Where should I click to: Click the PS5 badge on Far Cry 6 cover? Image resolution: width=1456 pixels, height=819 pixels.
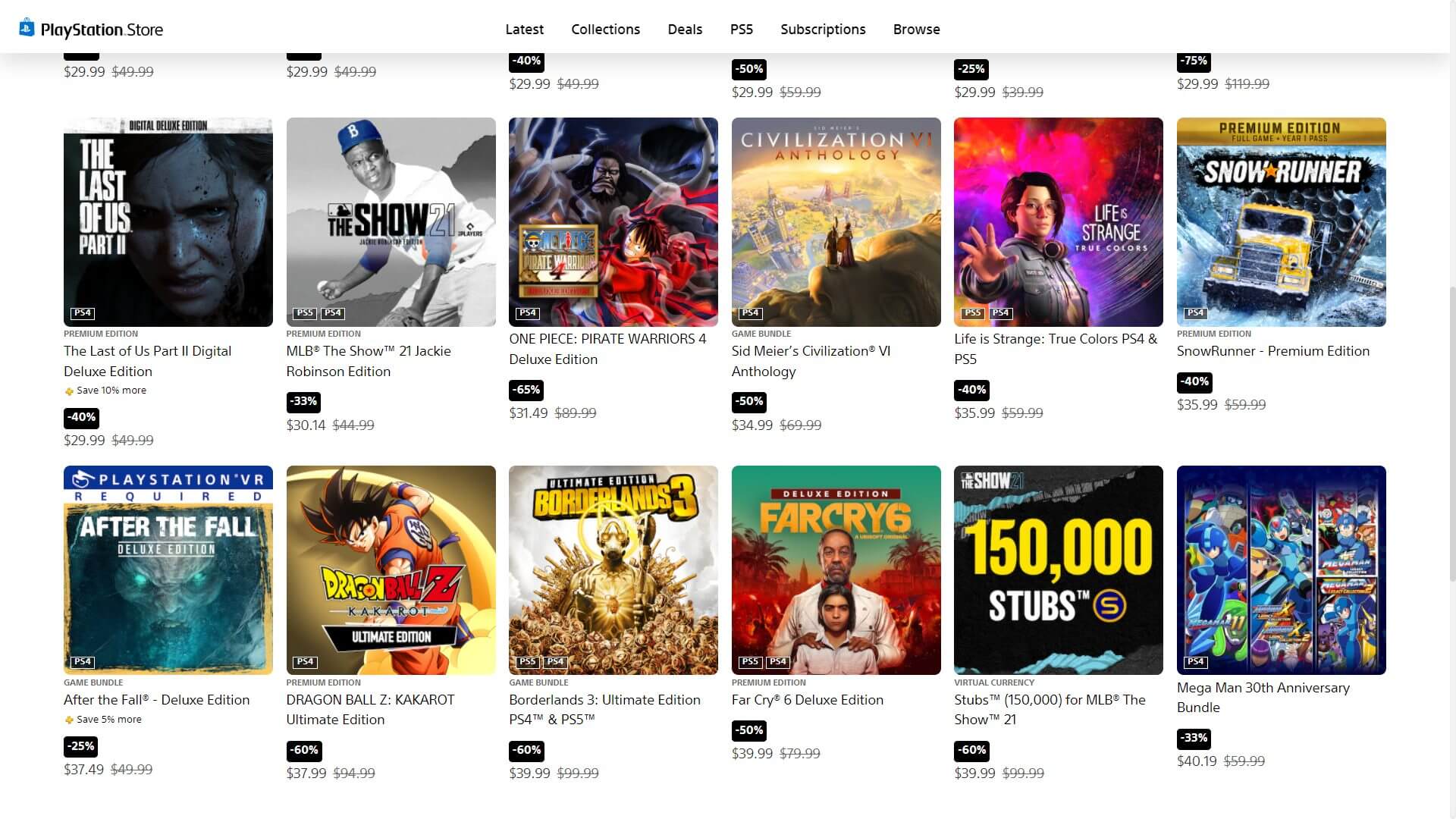(x=750, y=661)
